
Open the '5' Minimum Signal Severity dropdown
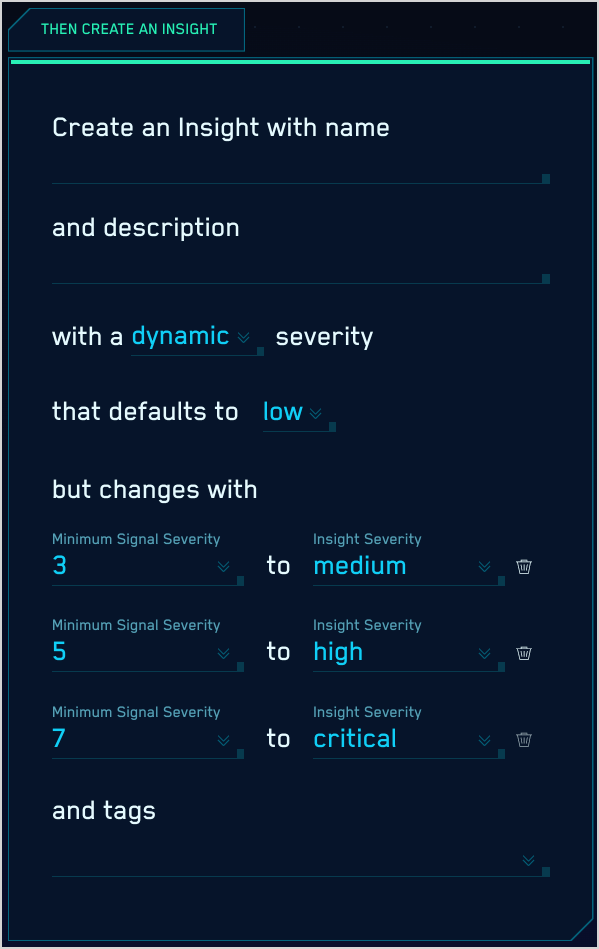(222, 654)
